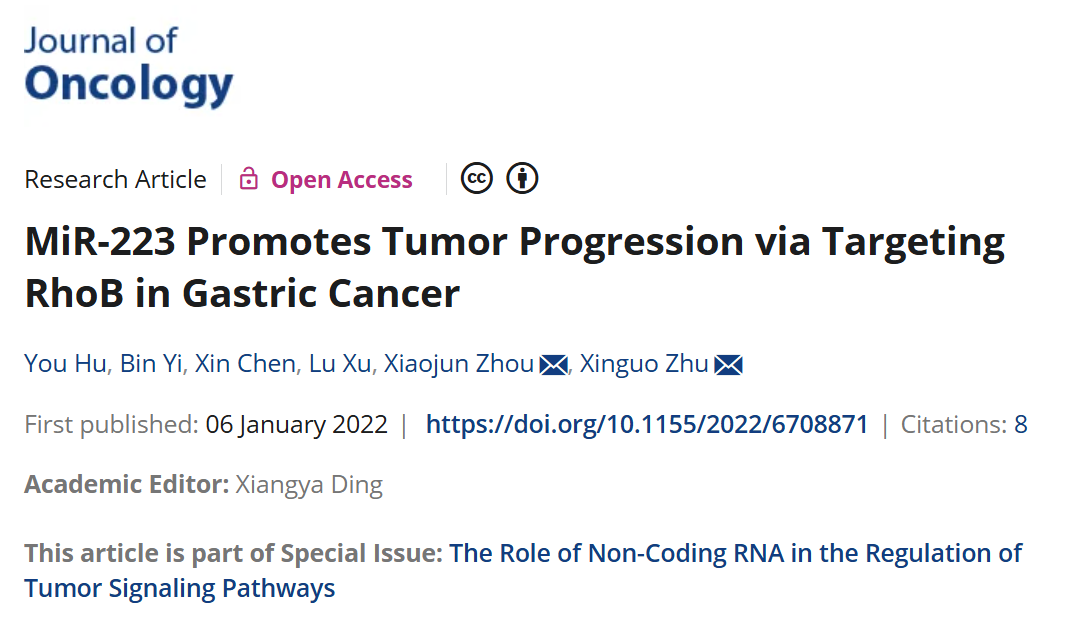Open author Bin Yi's link
The width and height of the screenshot is (1076, 628).
(150, 364)
